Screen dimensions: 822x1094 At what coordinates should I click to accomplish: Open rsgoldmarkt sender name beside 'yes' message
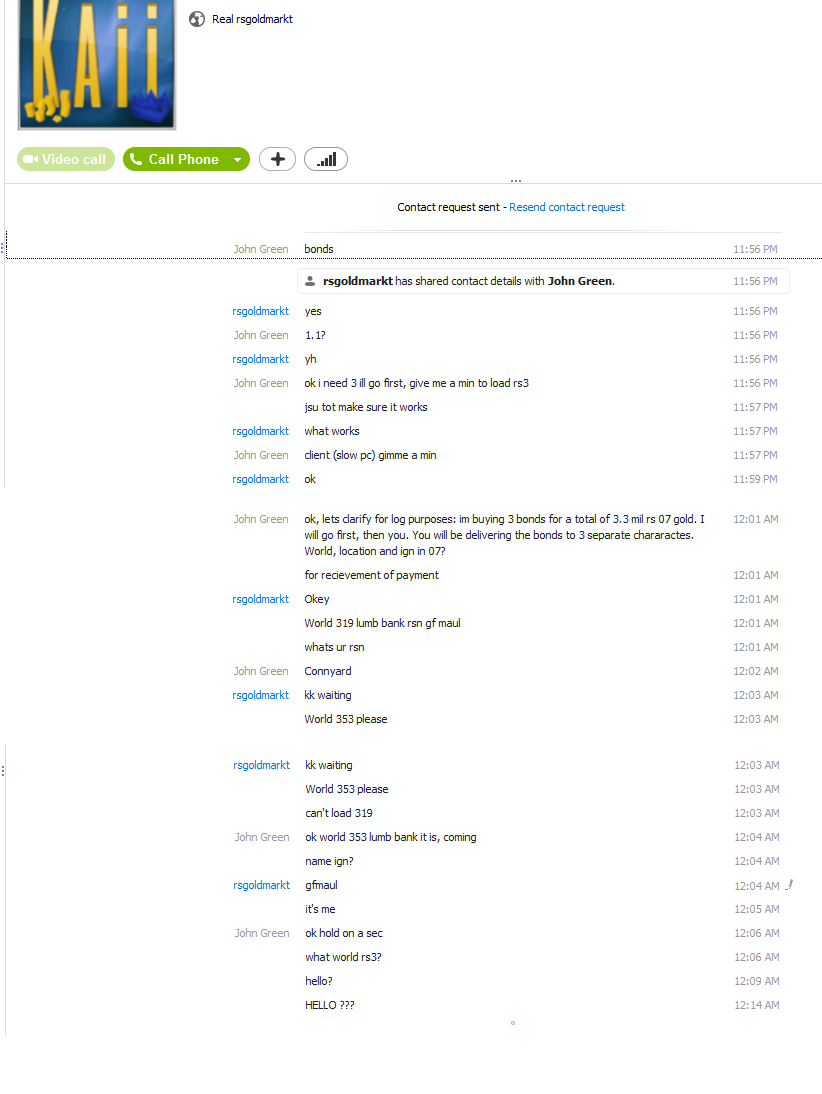(x=260, y=311)
